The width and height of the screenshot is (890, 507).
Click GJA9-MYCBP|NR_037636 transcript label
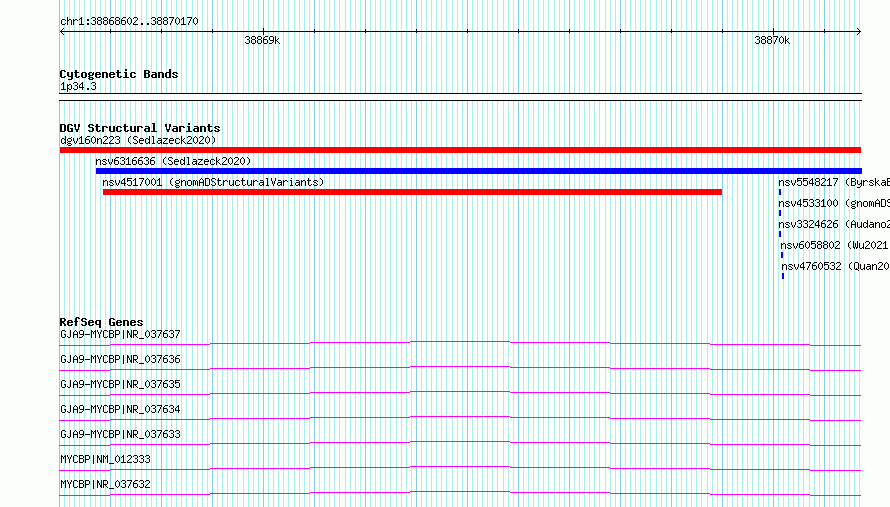pos(120,359)
